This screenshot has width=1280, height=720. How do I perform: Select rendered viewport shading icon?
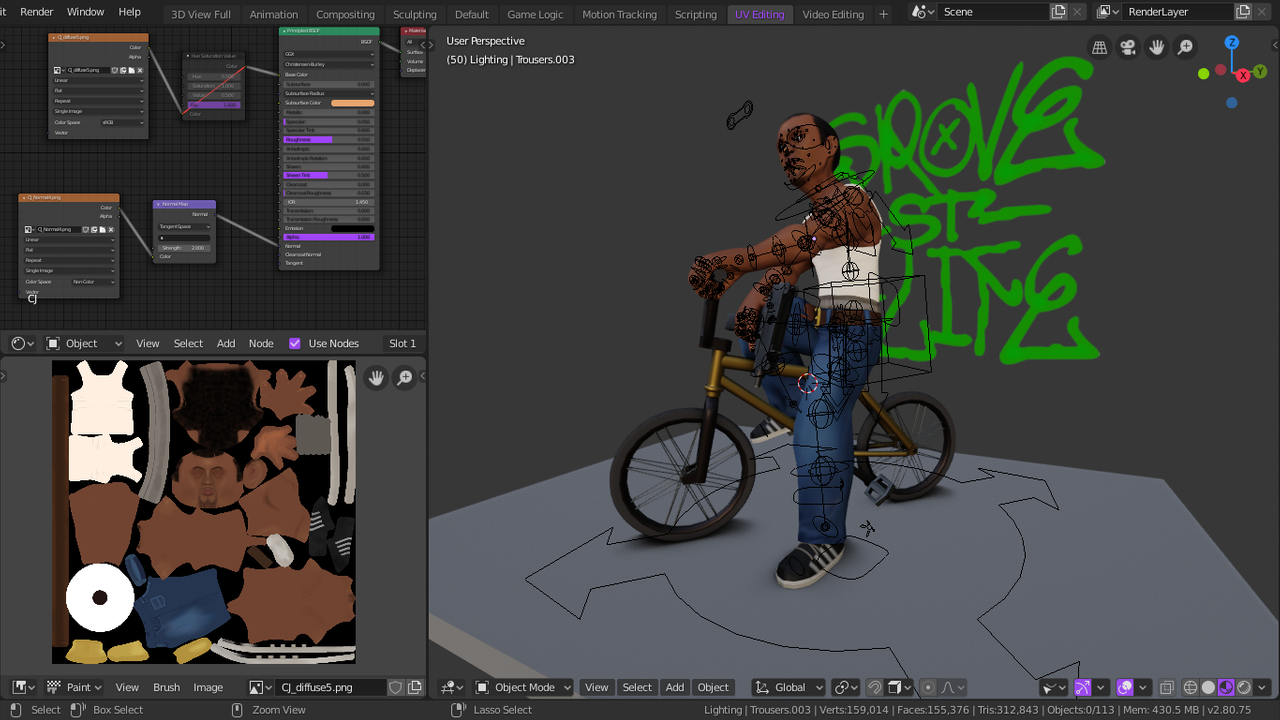click(1244, 687)
